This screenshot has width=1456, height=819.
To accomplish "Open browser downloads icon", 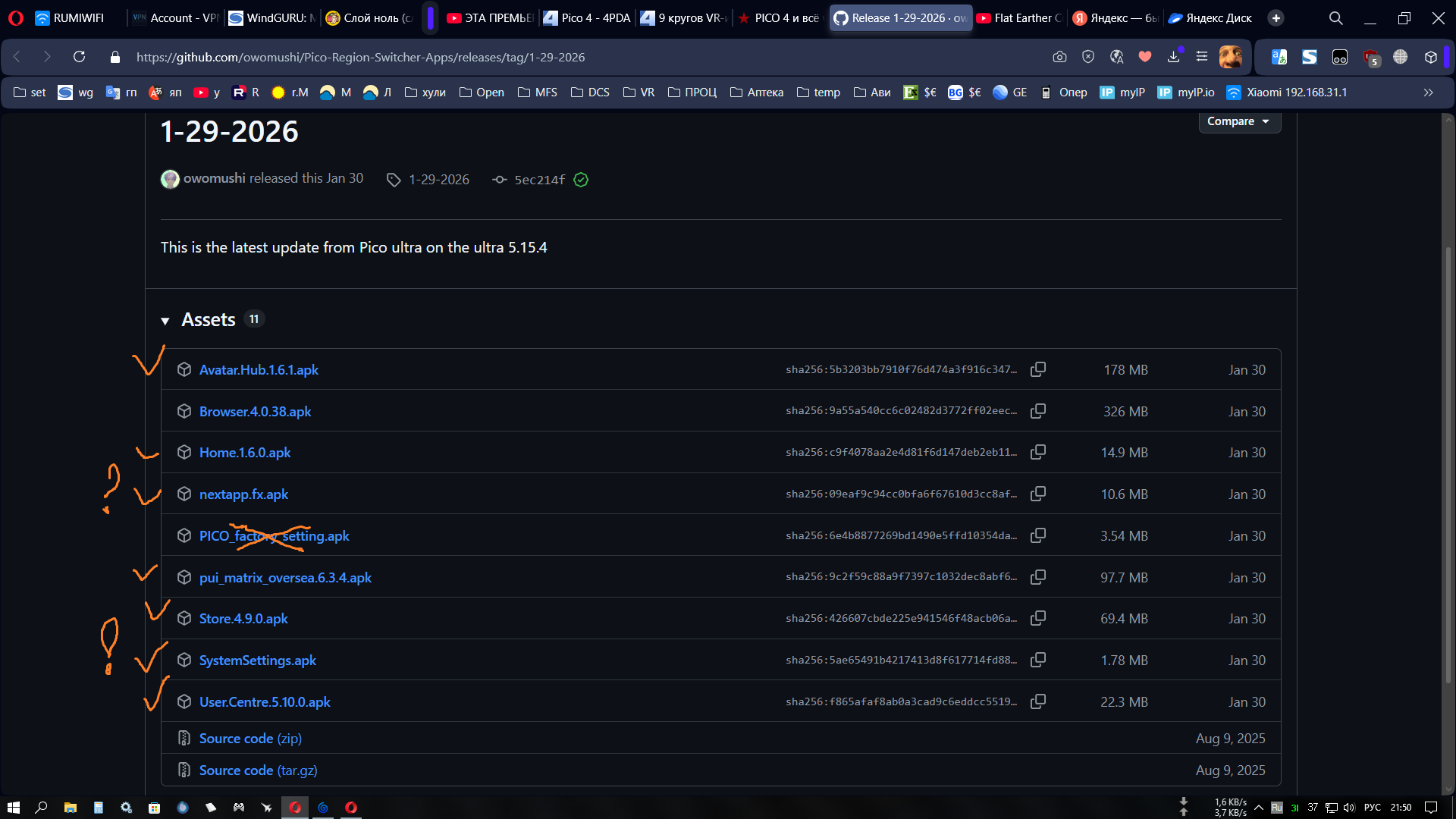I will [x=1173, y=57].
